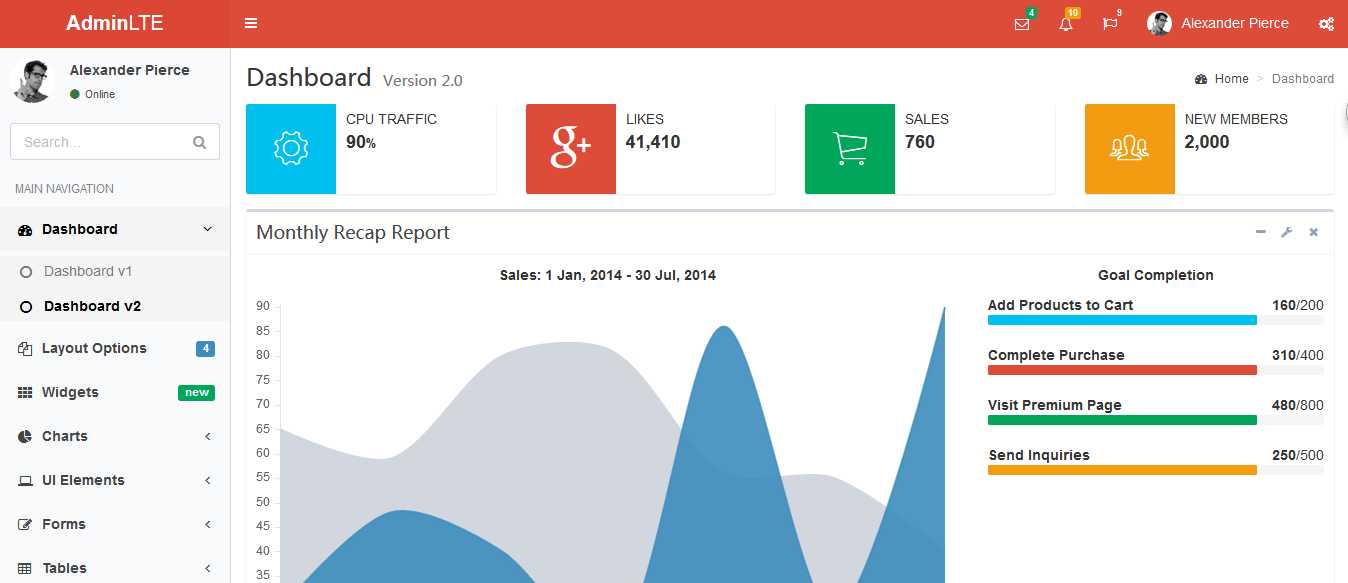Open the Forms menu item
Viewport: 1348px width, 583px height.
coord(115,524)
